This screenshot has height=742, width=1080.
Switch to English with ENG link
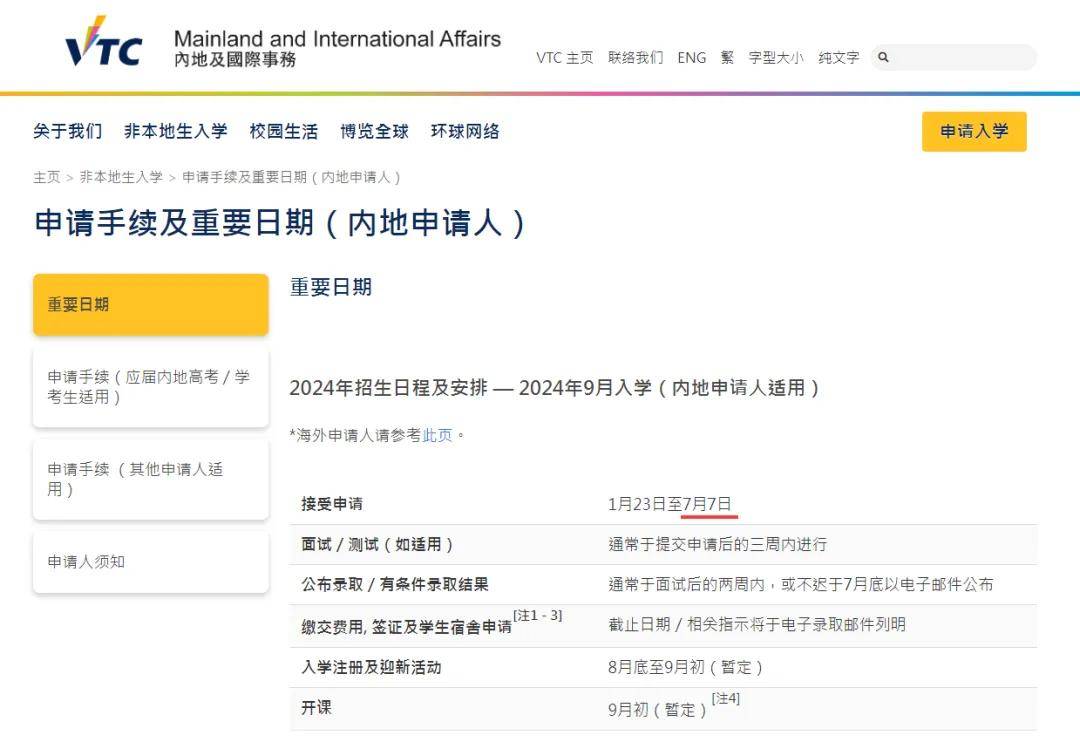[x=691, y=58]
